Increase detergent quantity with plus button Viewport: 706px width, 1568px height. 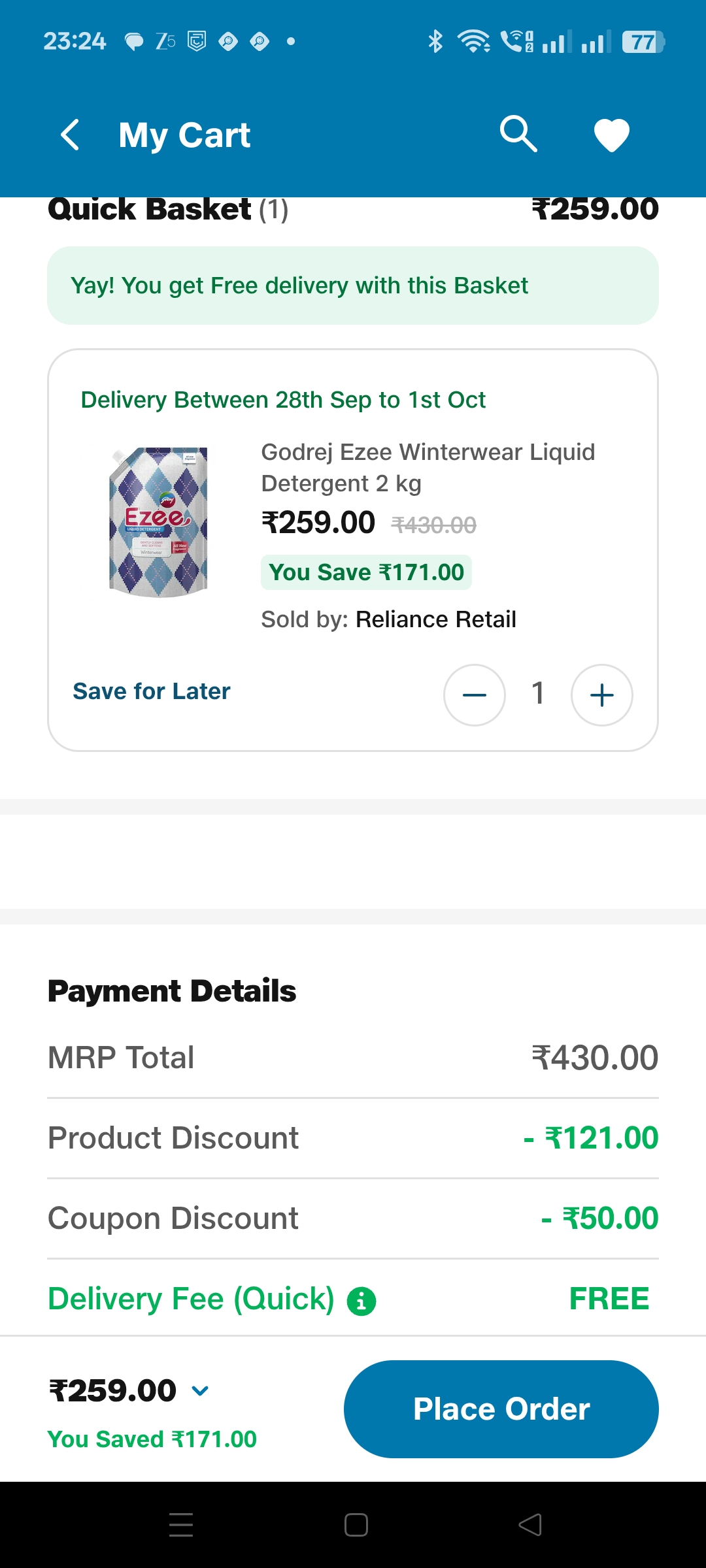(601, 695)
